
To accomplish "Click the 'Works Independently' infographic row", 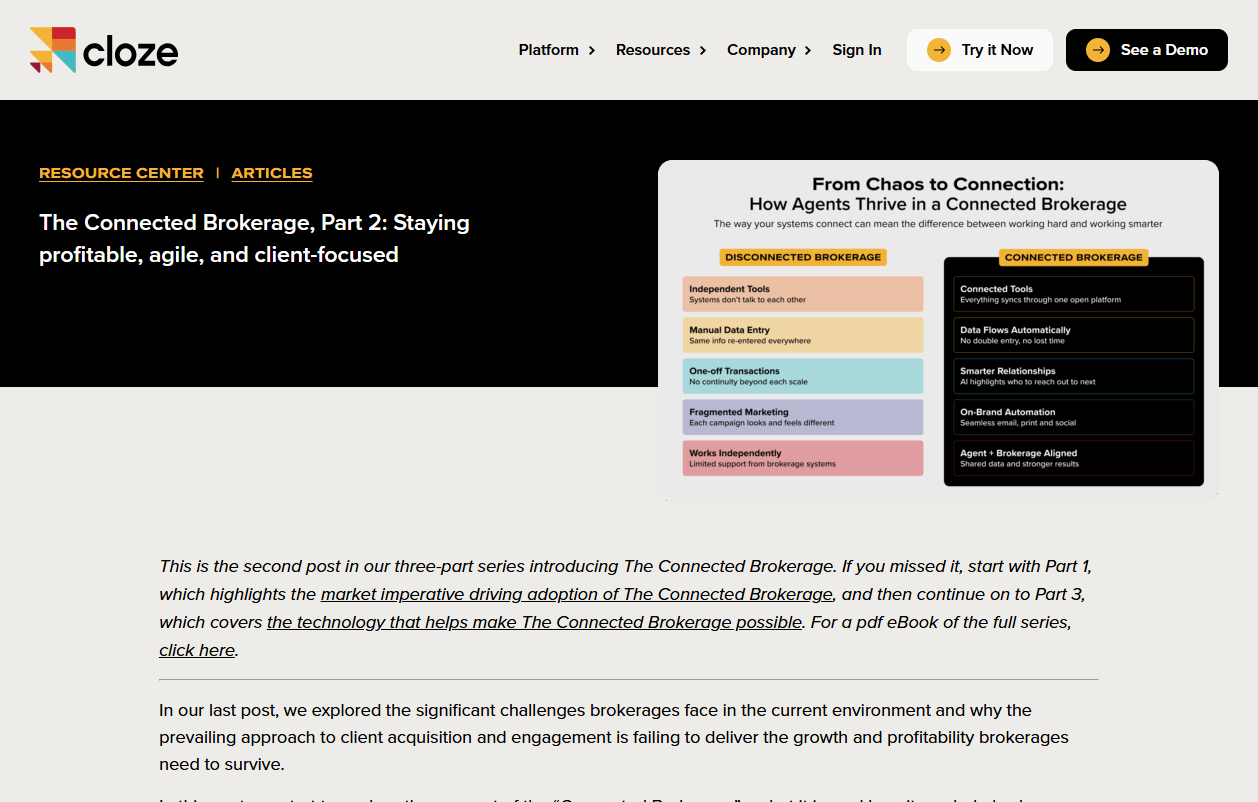I will coord(803,458).
